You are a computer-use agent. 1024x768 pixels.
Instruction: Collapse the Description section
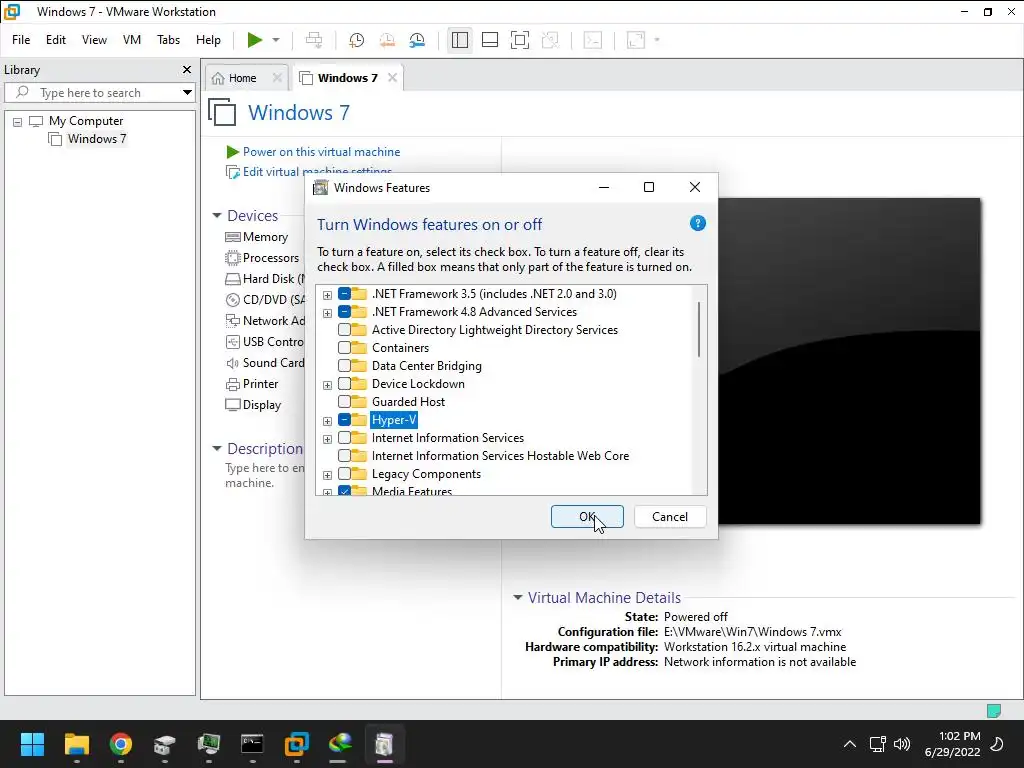[217, 449]
